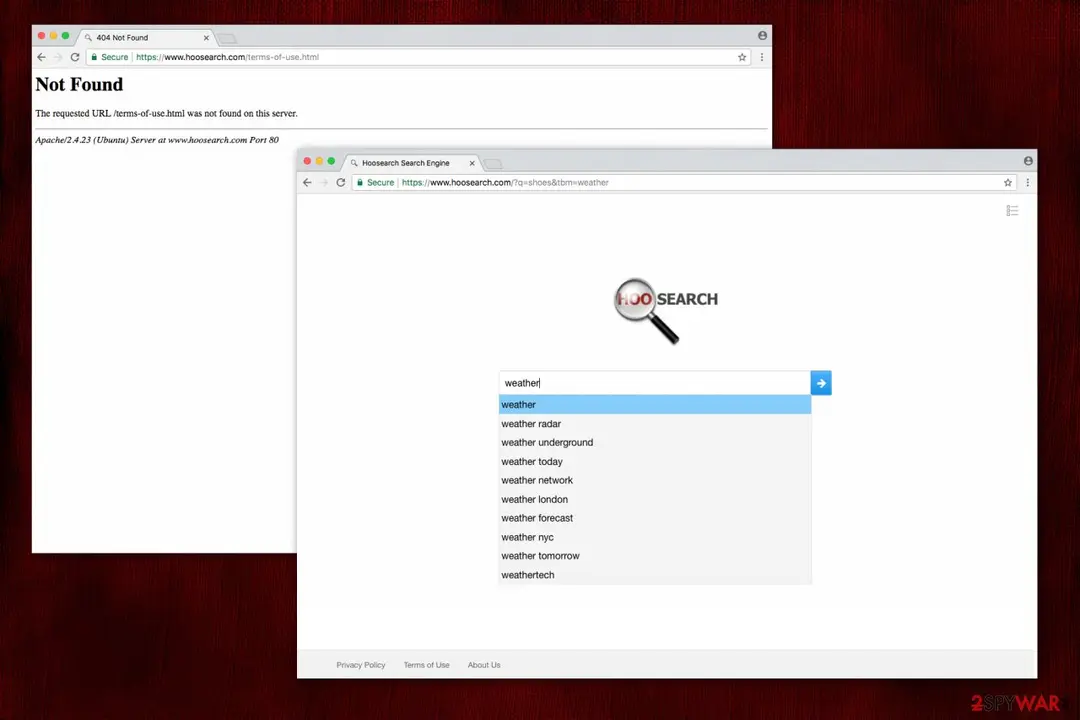The height and width of the screenshot is (720, 1080).
Task: Click Secure lock in 404 window
Action: pyautogui.click(x=110, y=57)
